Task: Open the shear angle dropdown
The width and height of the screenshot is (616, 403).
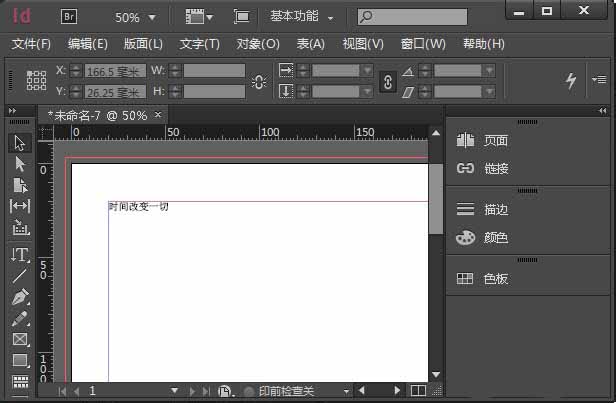Action: [489, 92]
